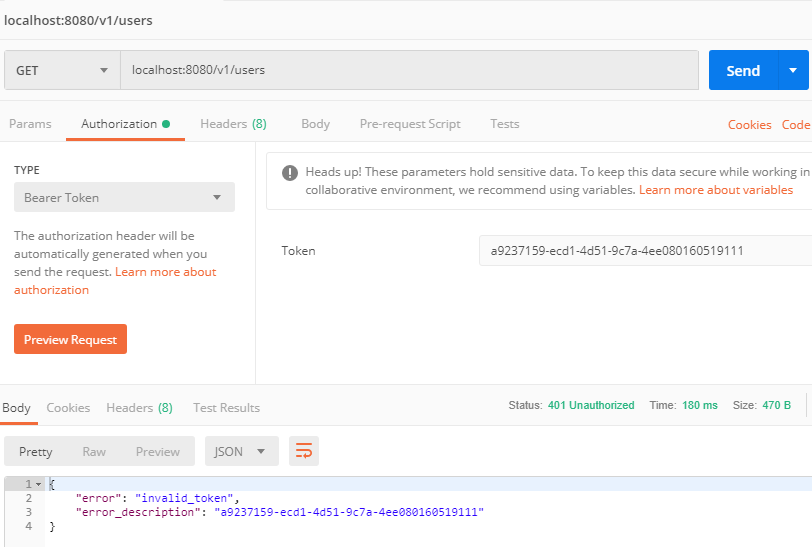Click the Code link
The image size is (812, 547).
pos(796,125)
